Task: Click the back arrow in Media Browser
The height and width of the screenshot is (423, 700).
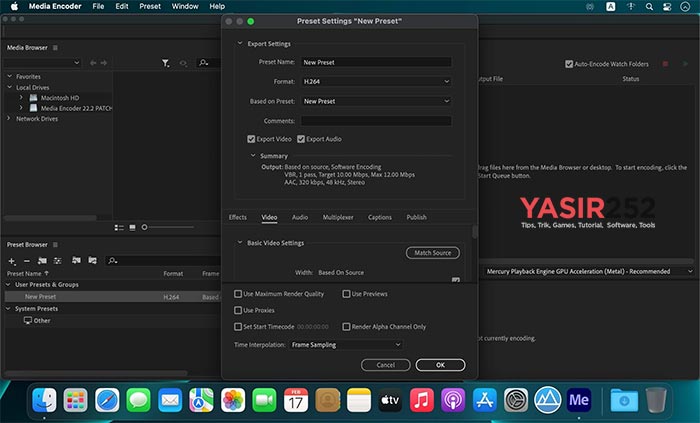Action: (x=93, y=63)
